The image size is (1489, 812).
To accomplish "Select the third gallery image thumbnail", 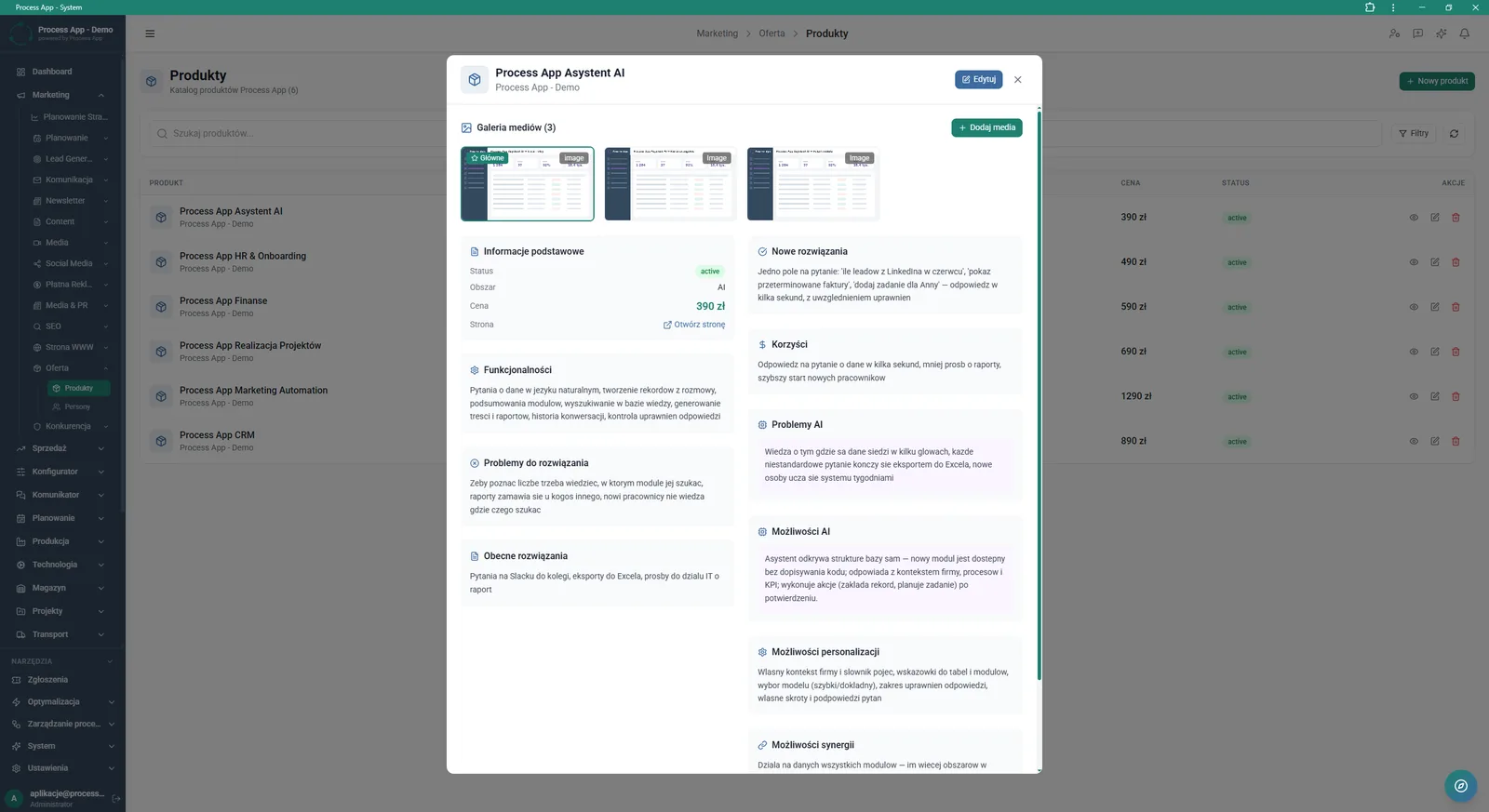I will point(813,183).
